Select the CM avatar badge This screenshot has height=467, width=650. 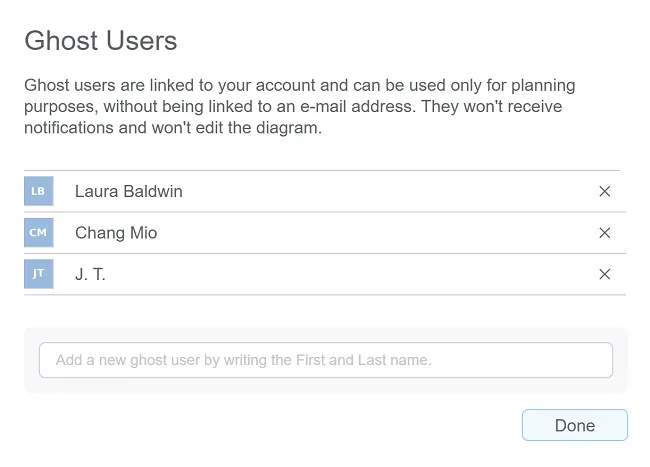tap(38, 233)
